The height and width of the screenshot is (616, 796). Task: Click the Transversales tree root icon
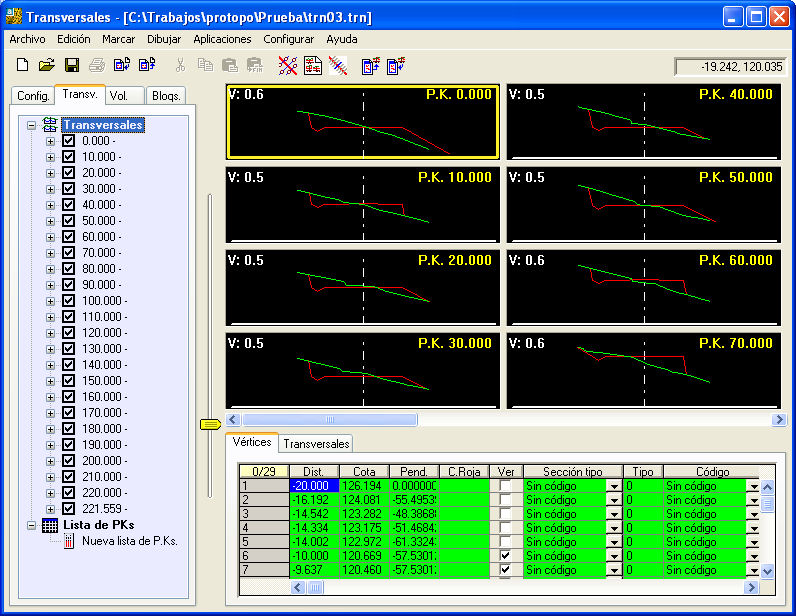point(50,124)
